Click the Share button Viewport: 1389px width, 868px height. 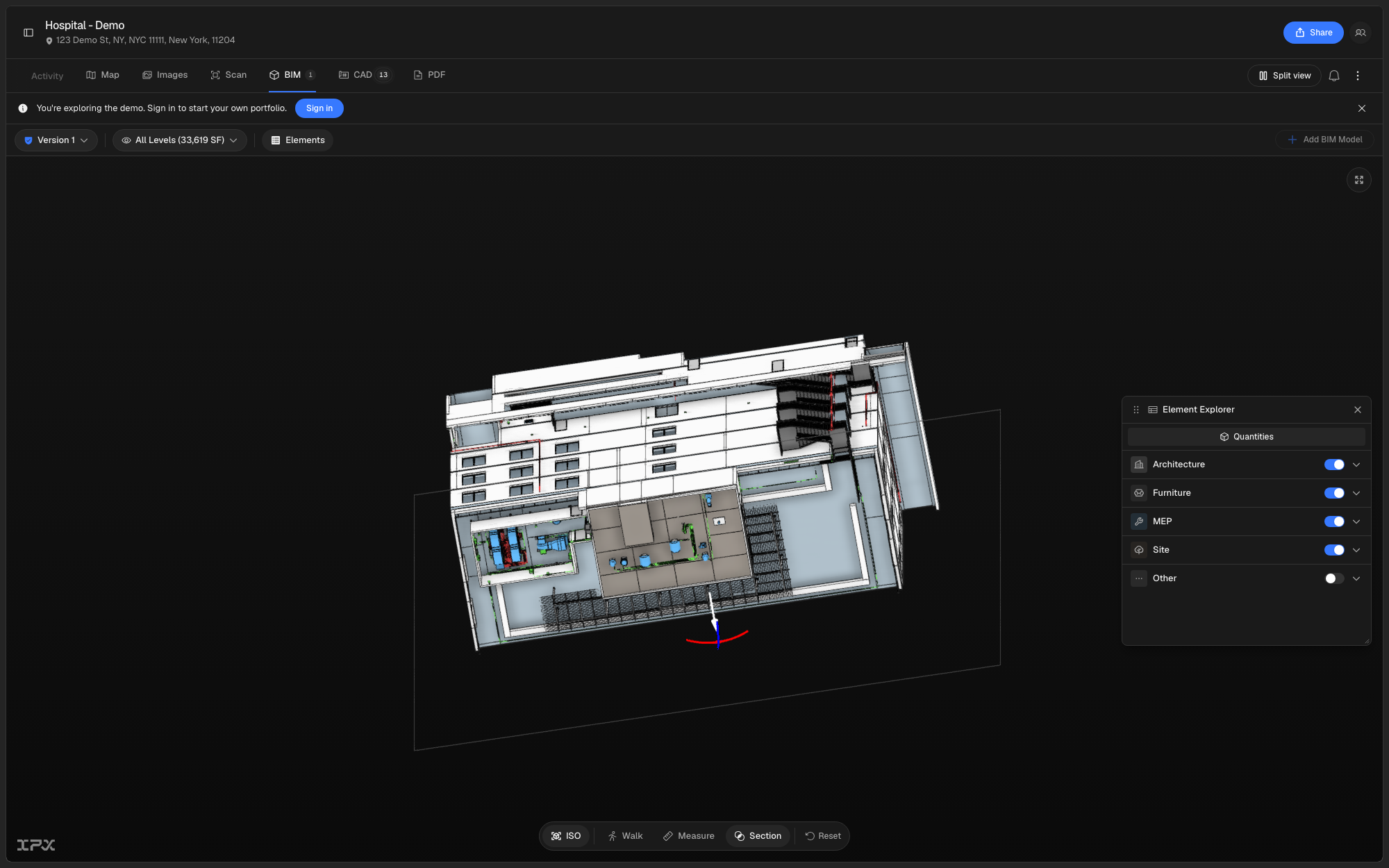point(1313,33)
